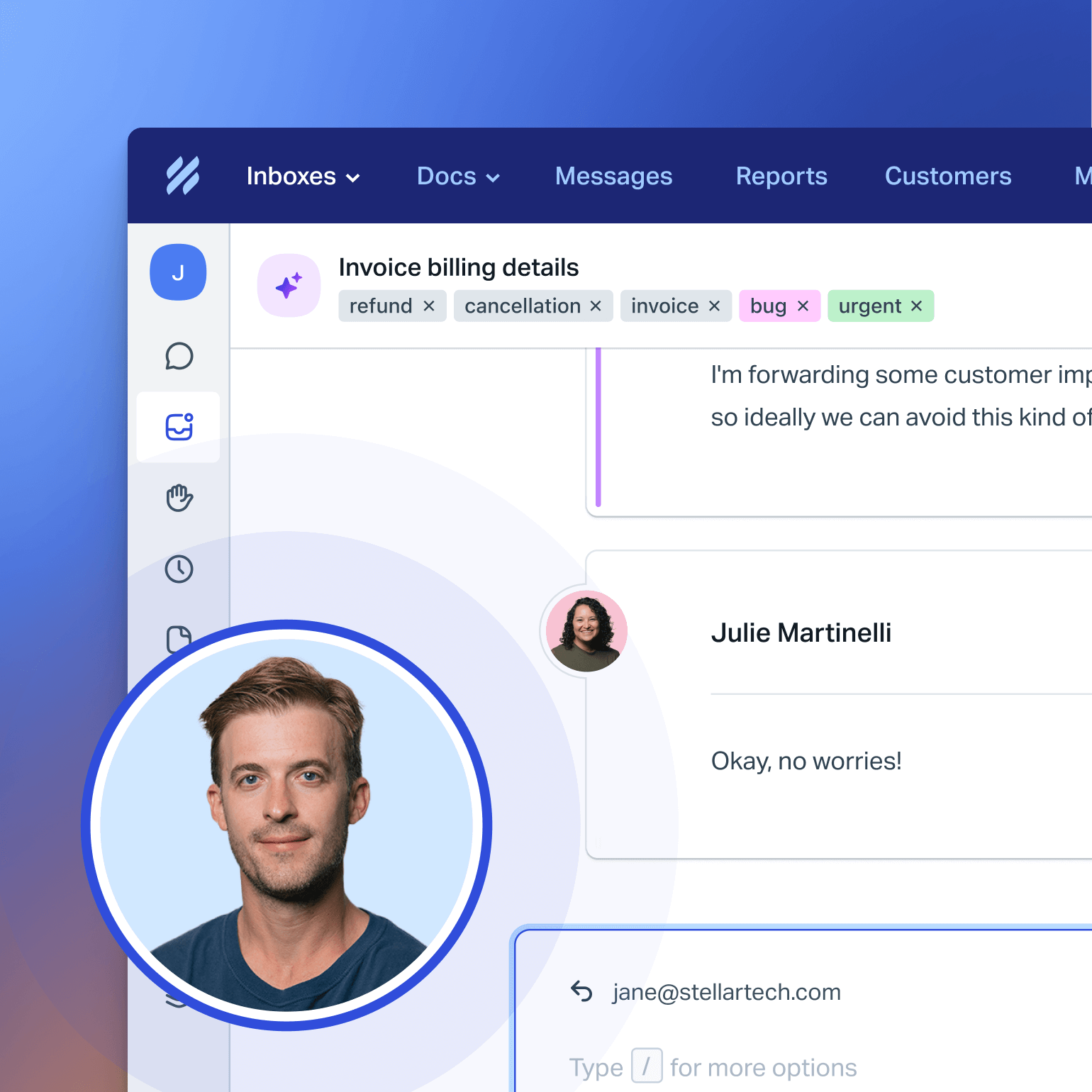The image size is (1092, 1092).
Task: Remove the invoice tag
Action: pyautogui.click(x=714, y=306)
